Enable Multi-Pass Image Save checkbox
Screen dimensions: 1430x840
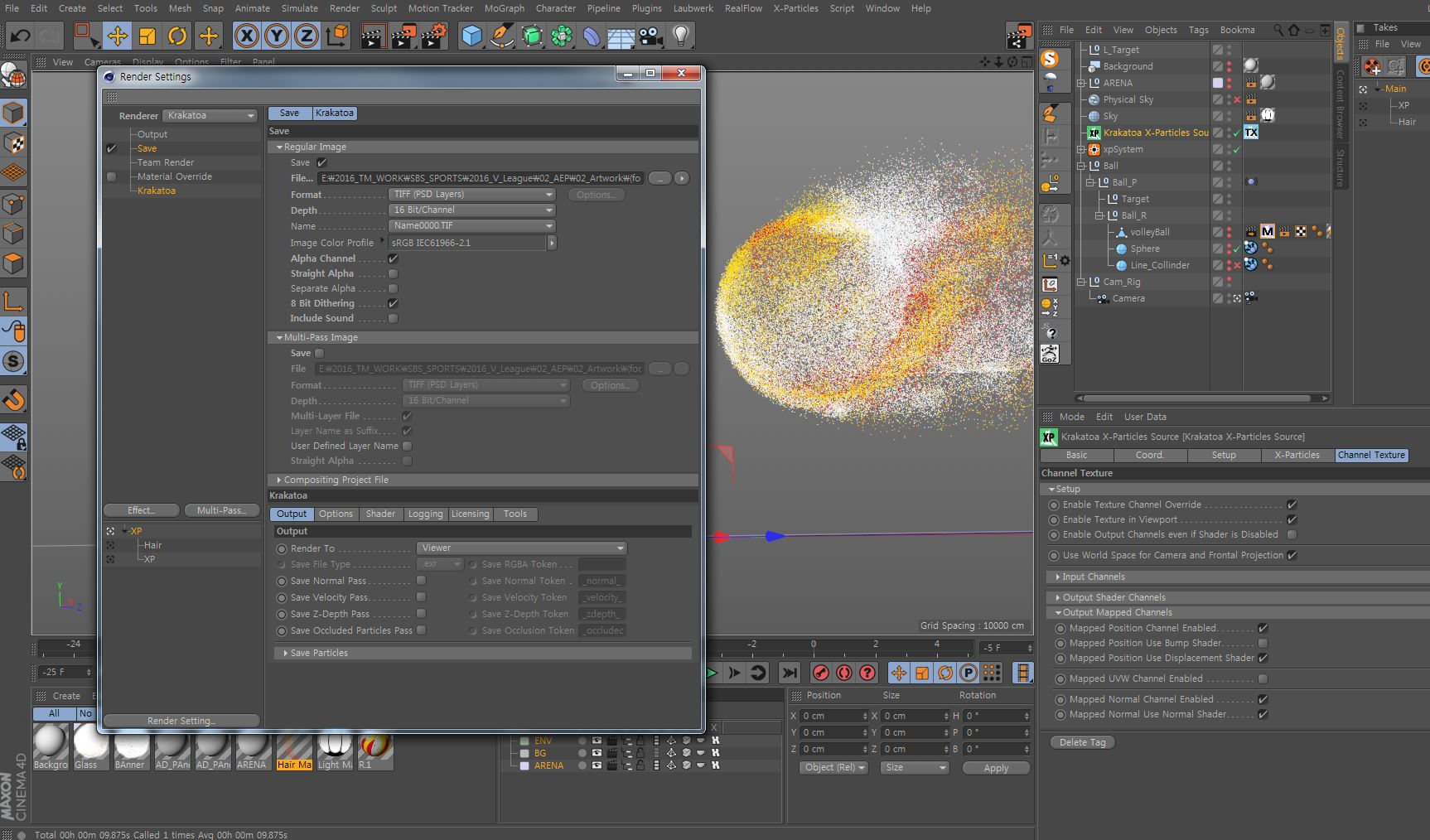[x=319, y=353]
